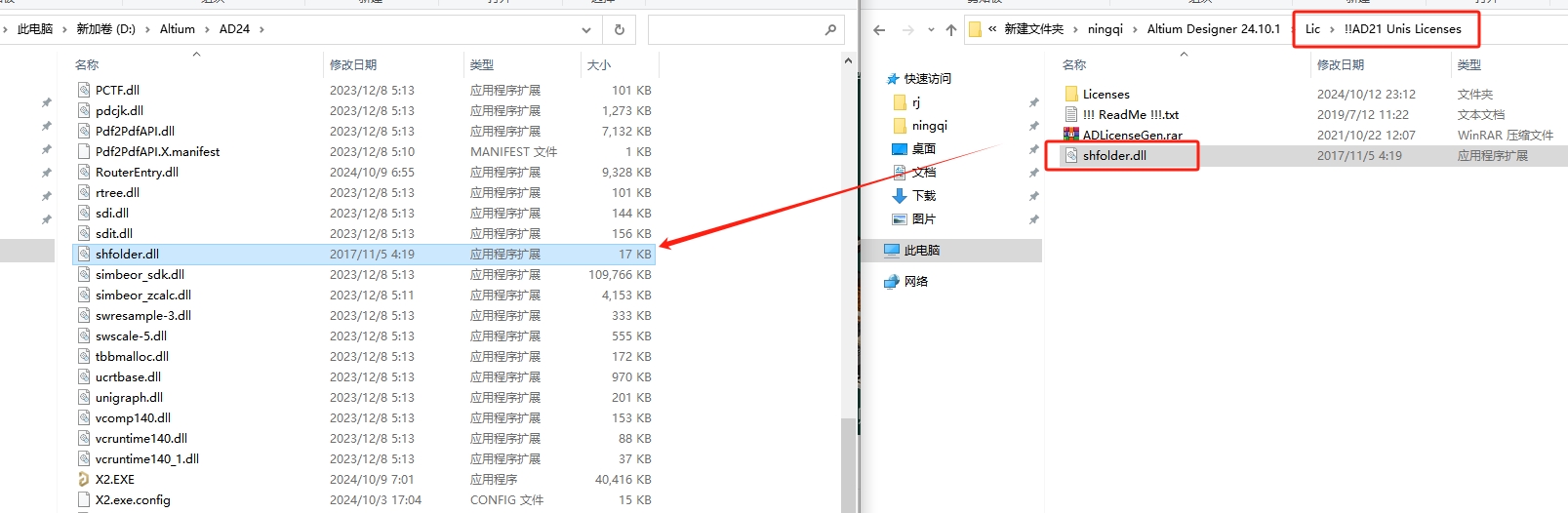
Task: Select shfolder.dll in the left file list
Action: pyautogui.click(x=127, y=254)
